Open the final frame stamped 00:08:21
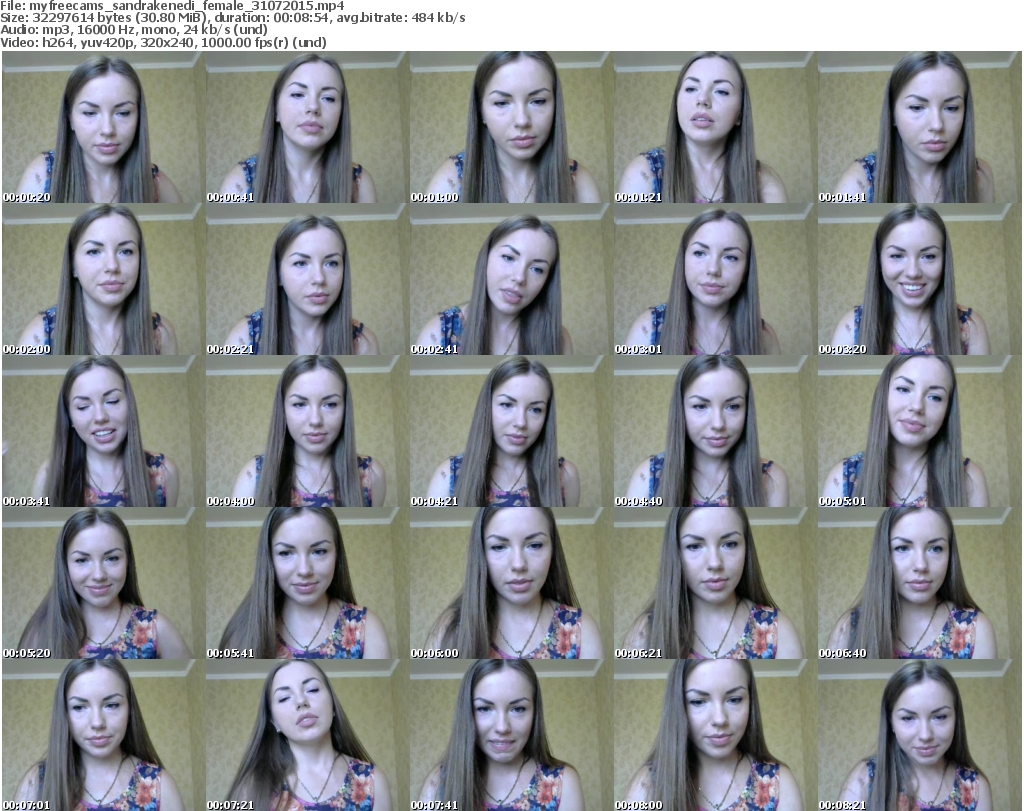The height and width of the screenshot is (811, 1024). [920, 735]
